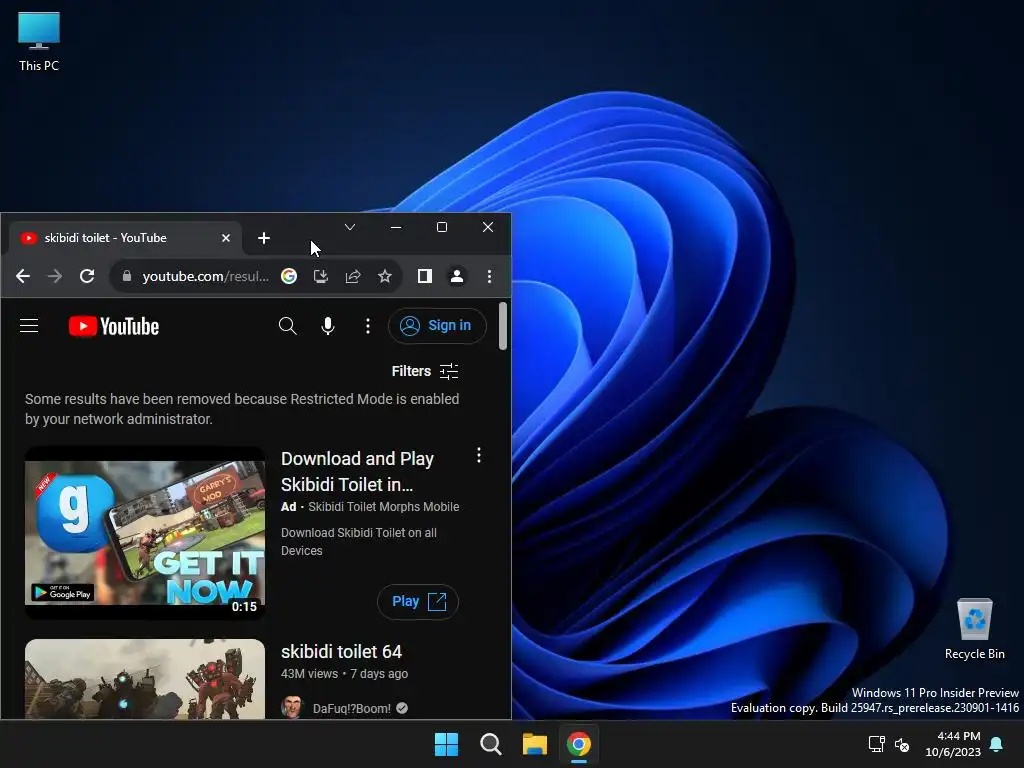
Task: Click the Sign in button
Action: (437, 325)
